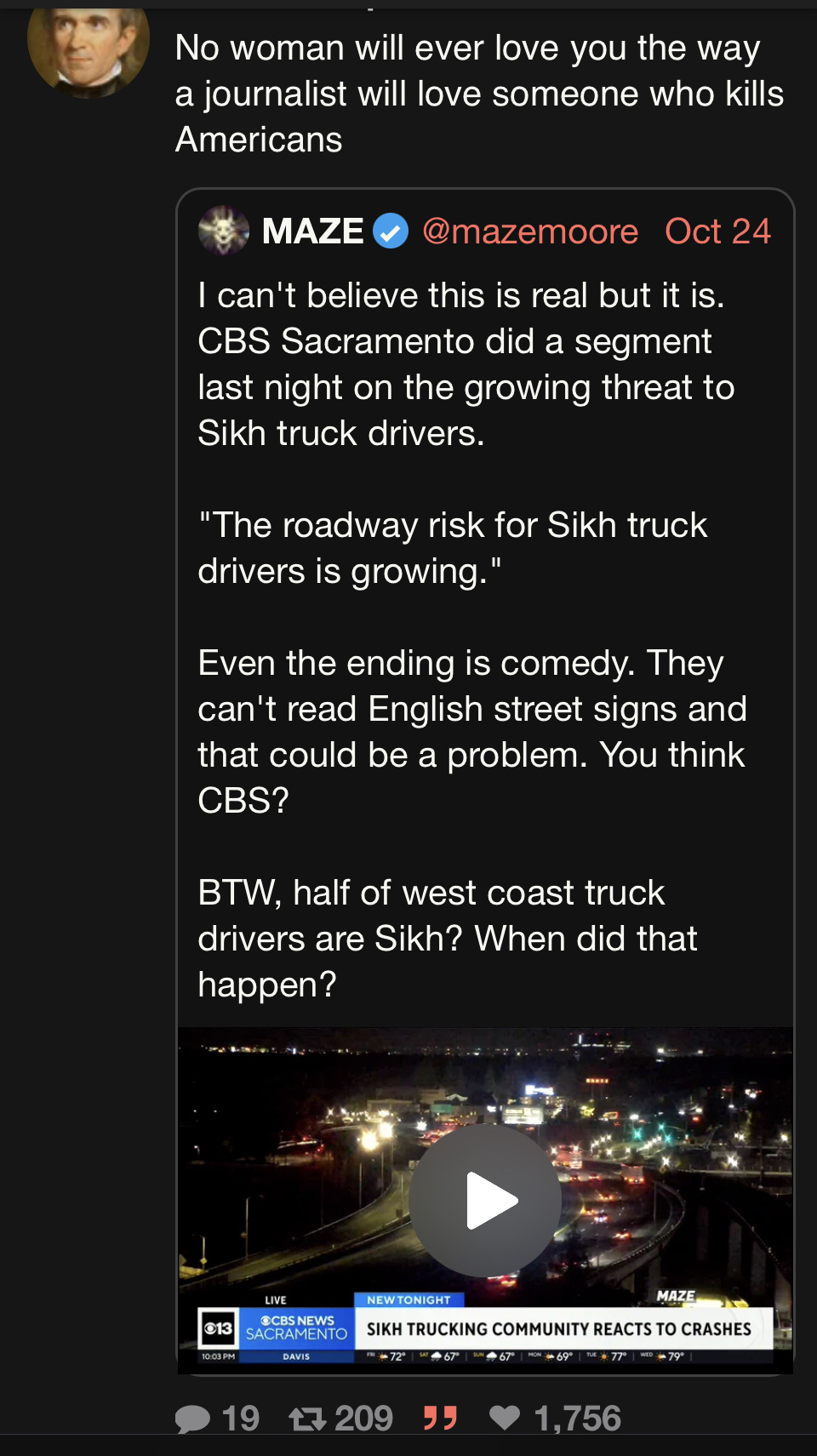Like the post with the heart icon
Image resolution: width=817 pixels, height=1456 pixels.
(505, 1418)
